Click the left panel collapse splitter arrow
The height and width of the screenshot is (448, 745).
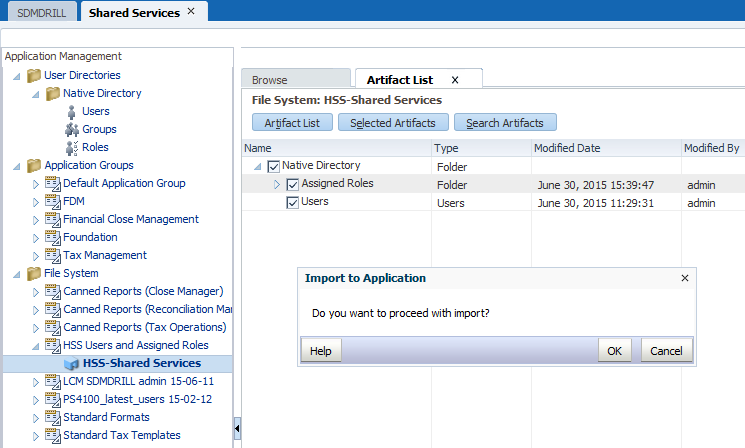pyautogui.click(x=237, y=428)
